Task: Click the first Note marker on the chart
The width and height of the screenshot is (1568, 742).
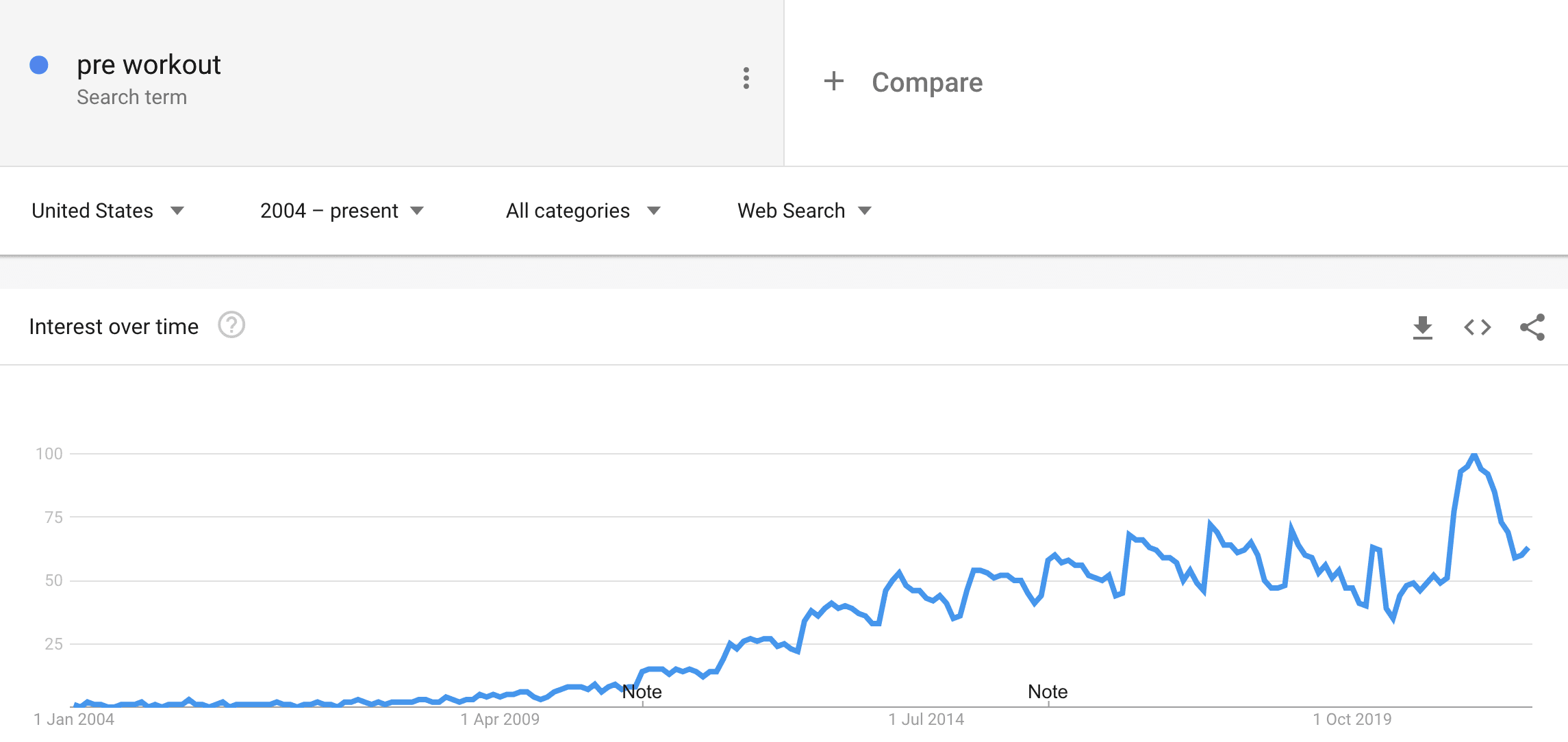Action: pyautogui.click(x=642, y=692)
